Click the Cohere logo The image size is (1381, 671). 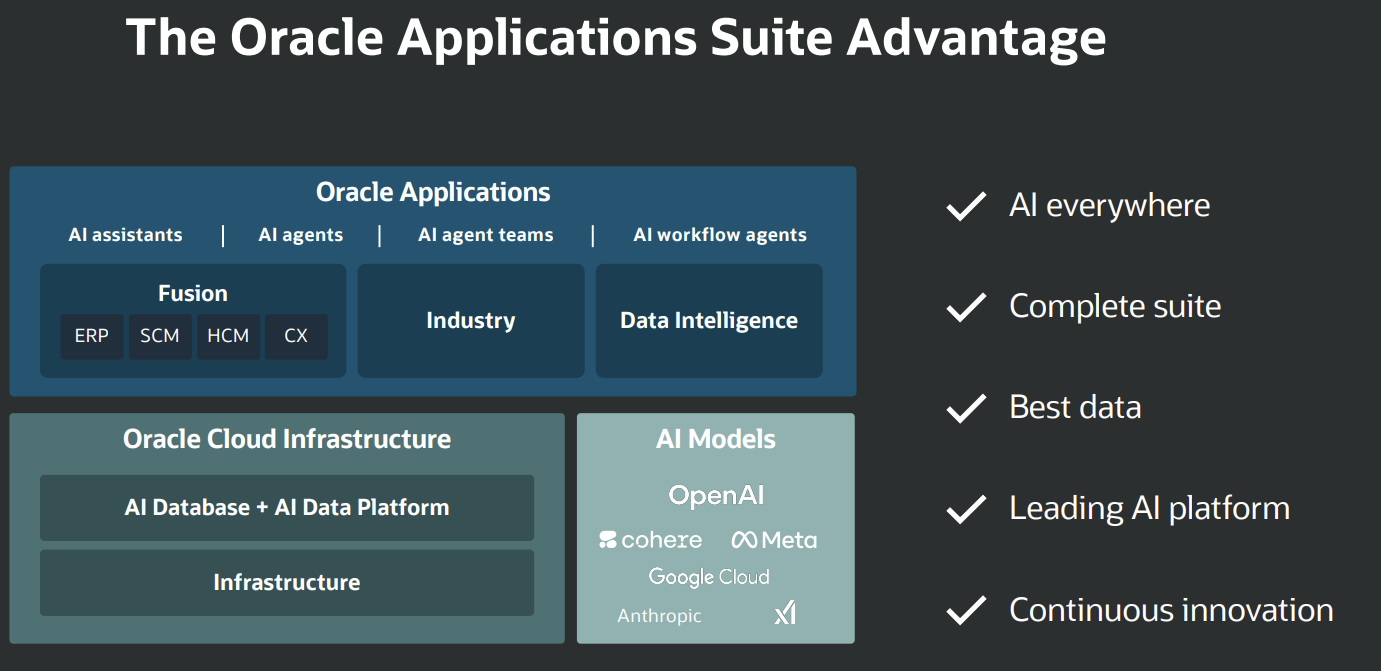pos(650,540)
